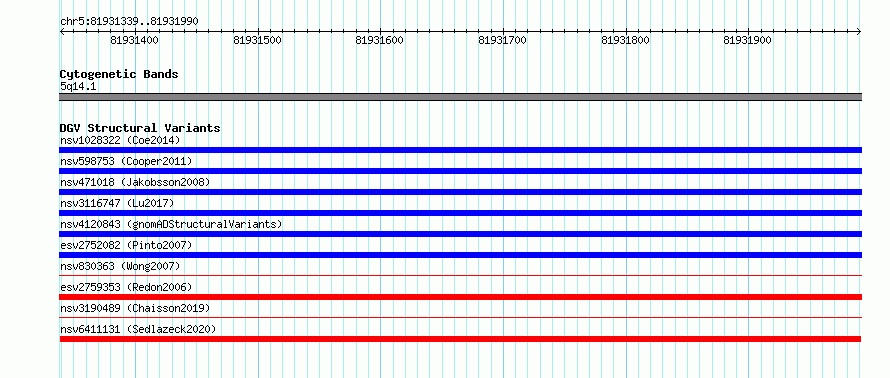This screenshot has height=378, width=890.
Task: Select the blue bar under nsv598753
Action: [460, 171]
